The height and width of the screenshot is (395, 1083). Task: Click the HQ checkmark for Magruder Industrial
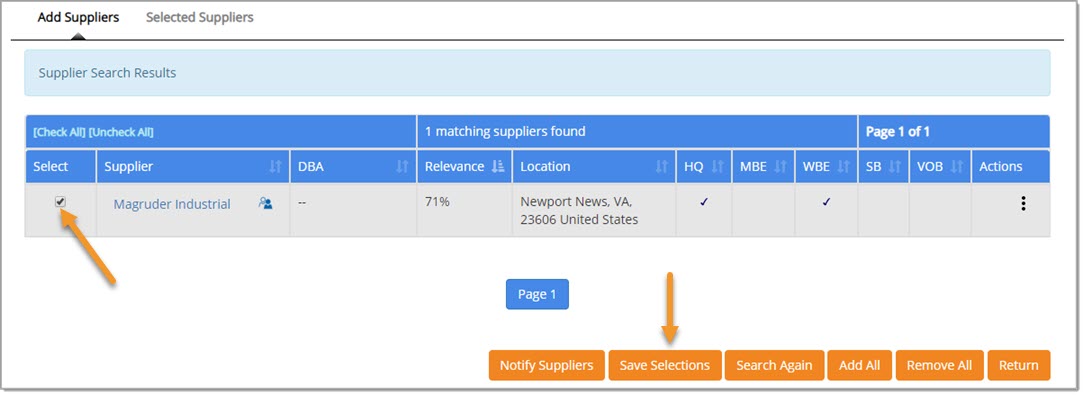[704, 202]
